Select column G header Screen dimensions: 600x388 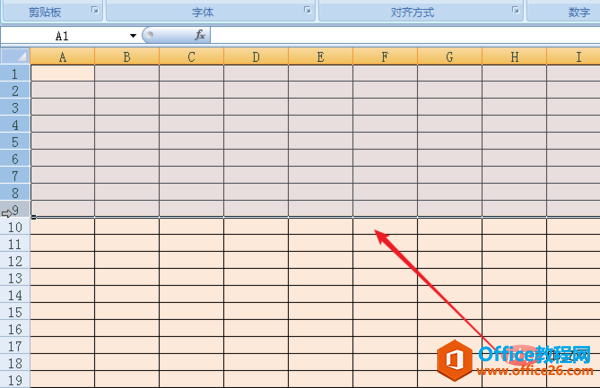point(450,57)
